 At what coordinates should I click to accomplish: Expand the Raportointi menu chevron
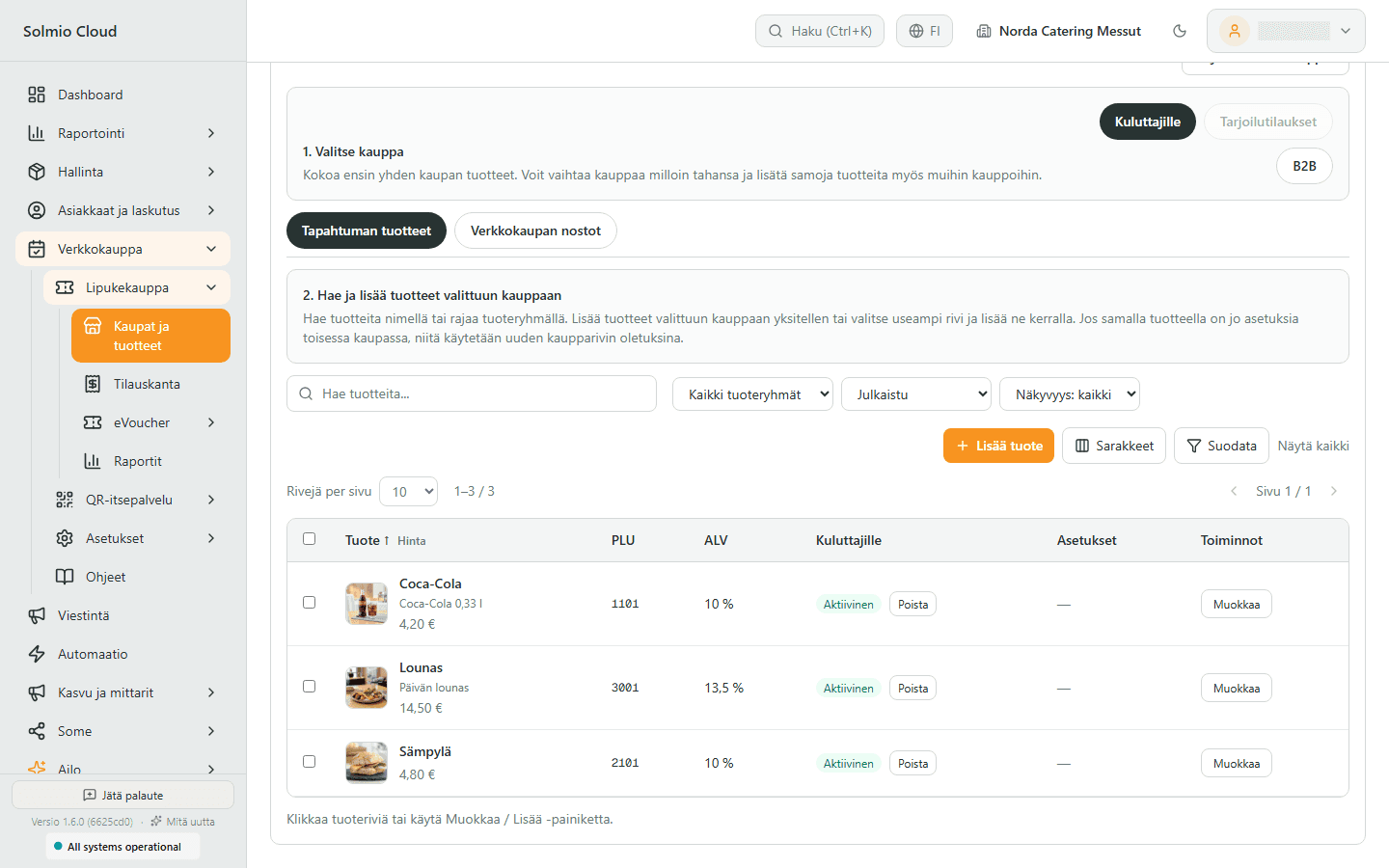tap(211, 133)
